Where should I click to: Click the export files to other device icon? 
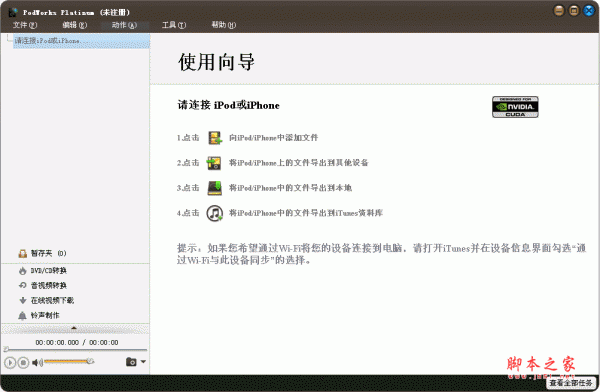pyautogui.click(x=214, y=163)
